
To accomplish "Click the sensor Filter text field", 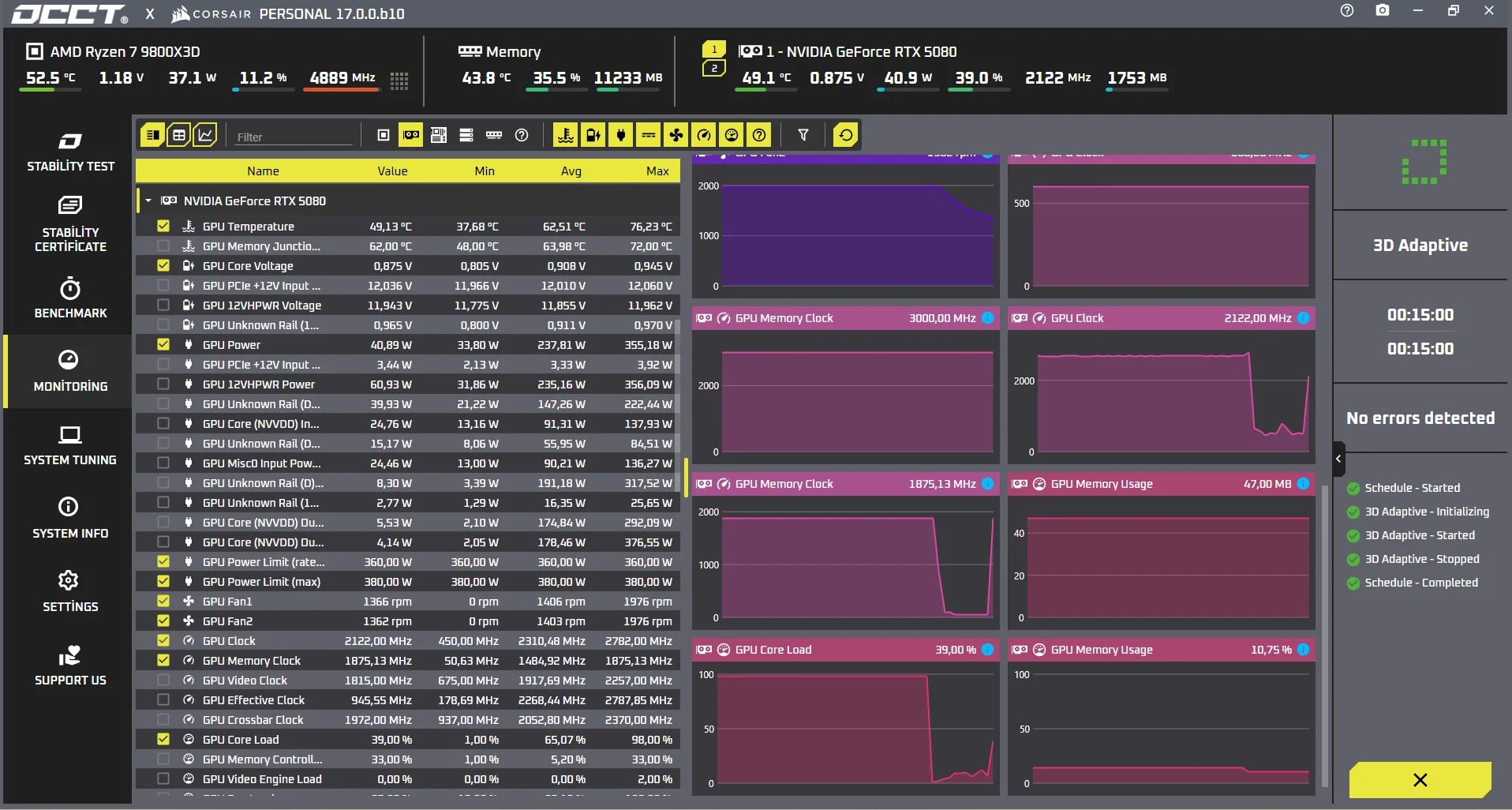I will click(294, 137).
